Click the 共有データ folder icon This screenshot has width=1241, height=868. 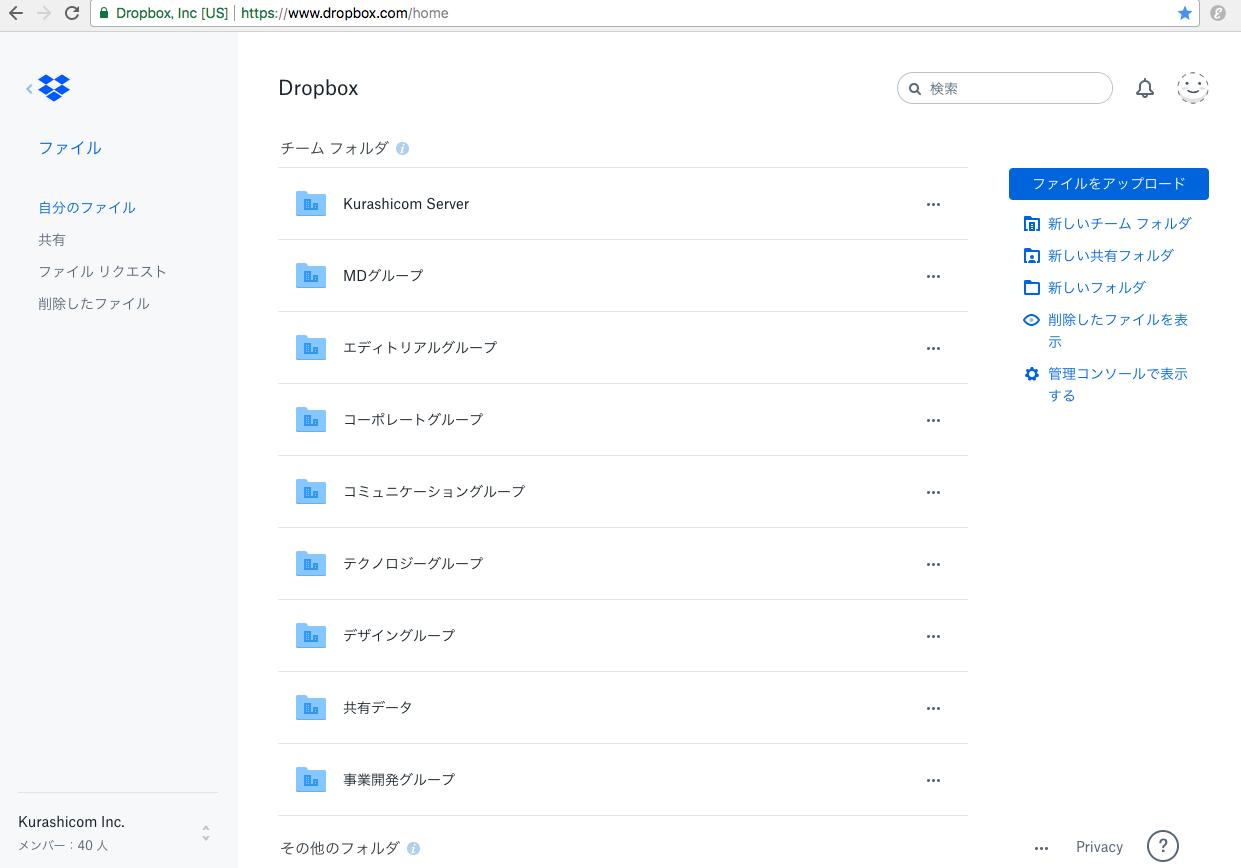[x=311, y=707]
